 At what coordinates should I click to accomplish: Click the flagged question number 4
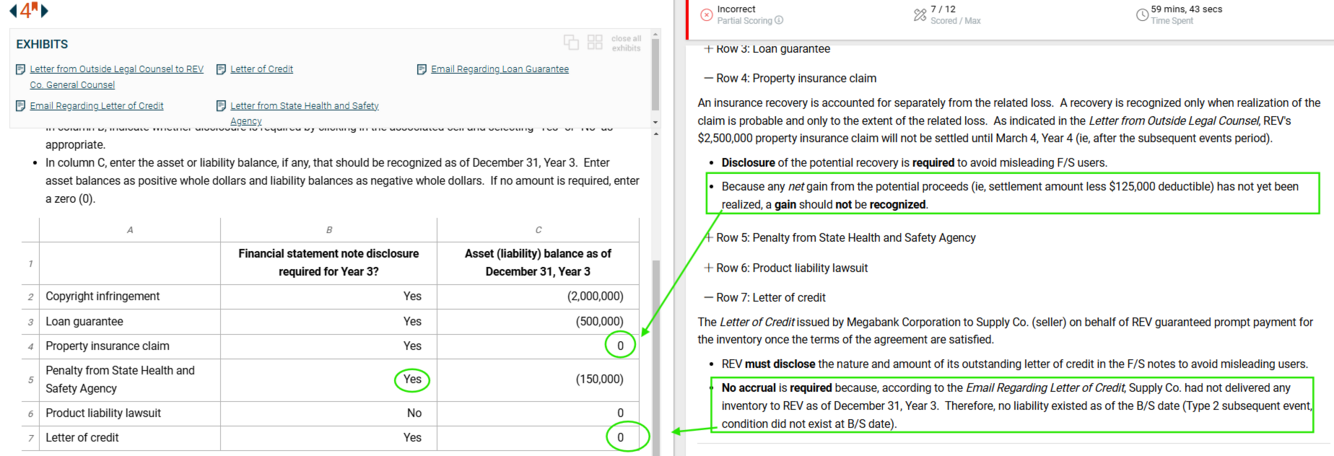coord(28,10)
